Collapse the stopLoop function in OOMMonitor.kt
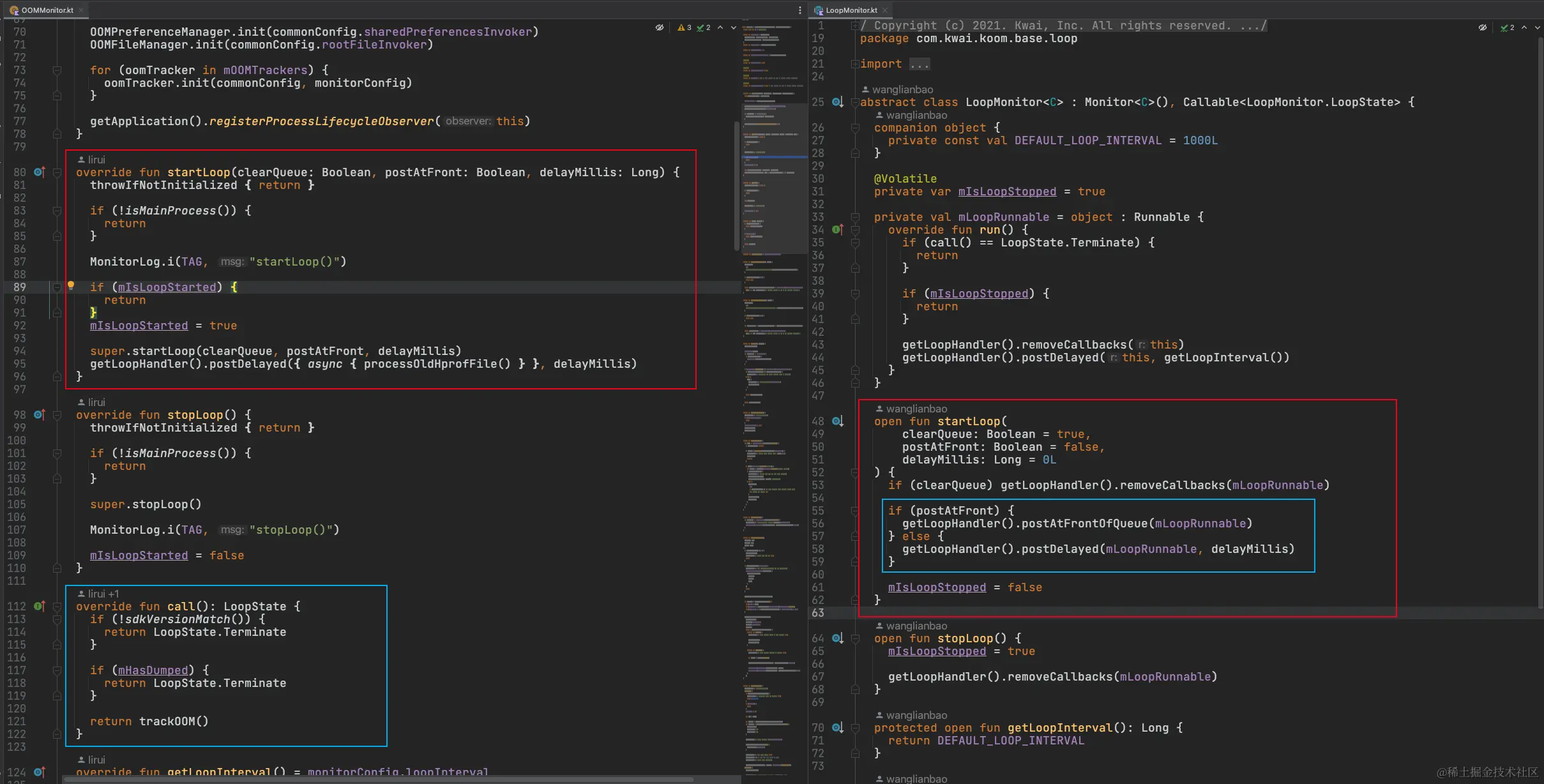This screenshot has width=1544, height=784. click(x=57, y=415)
